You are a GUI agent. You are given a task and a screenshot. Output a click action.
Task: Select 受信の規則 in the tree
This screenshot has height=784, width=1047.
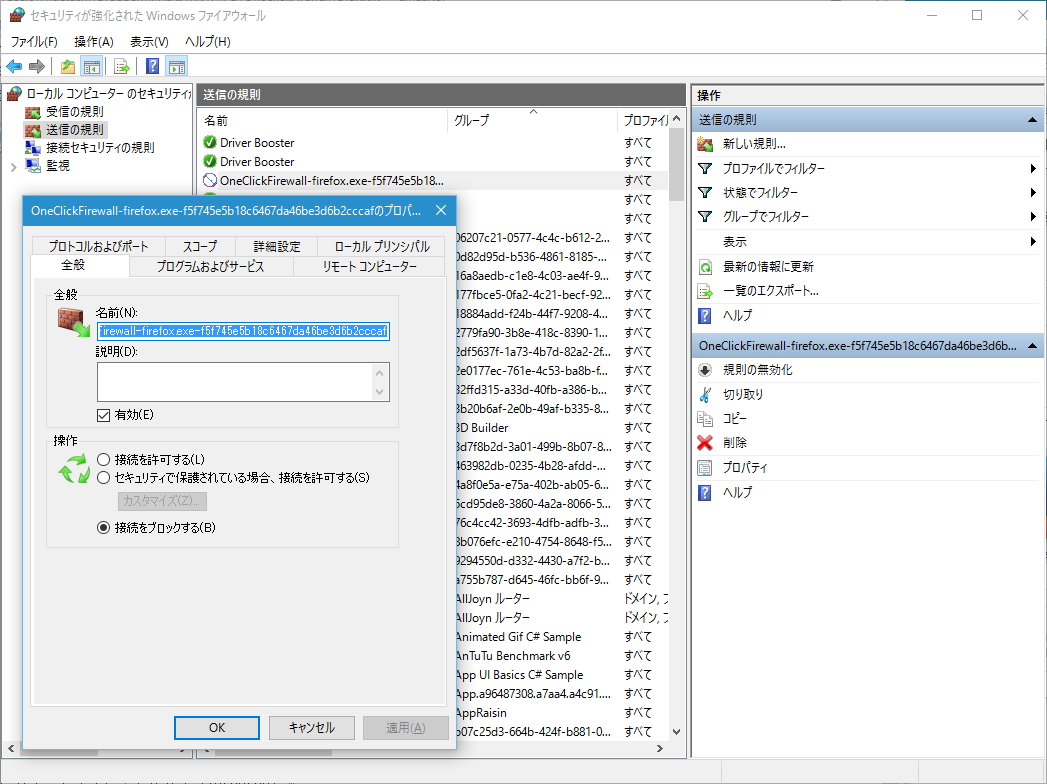click(x=75, y=112)
